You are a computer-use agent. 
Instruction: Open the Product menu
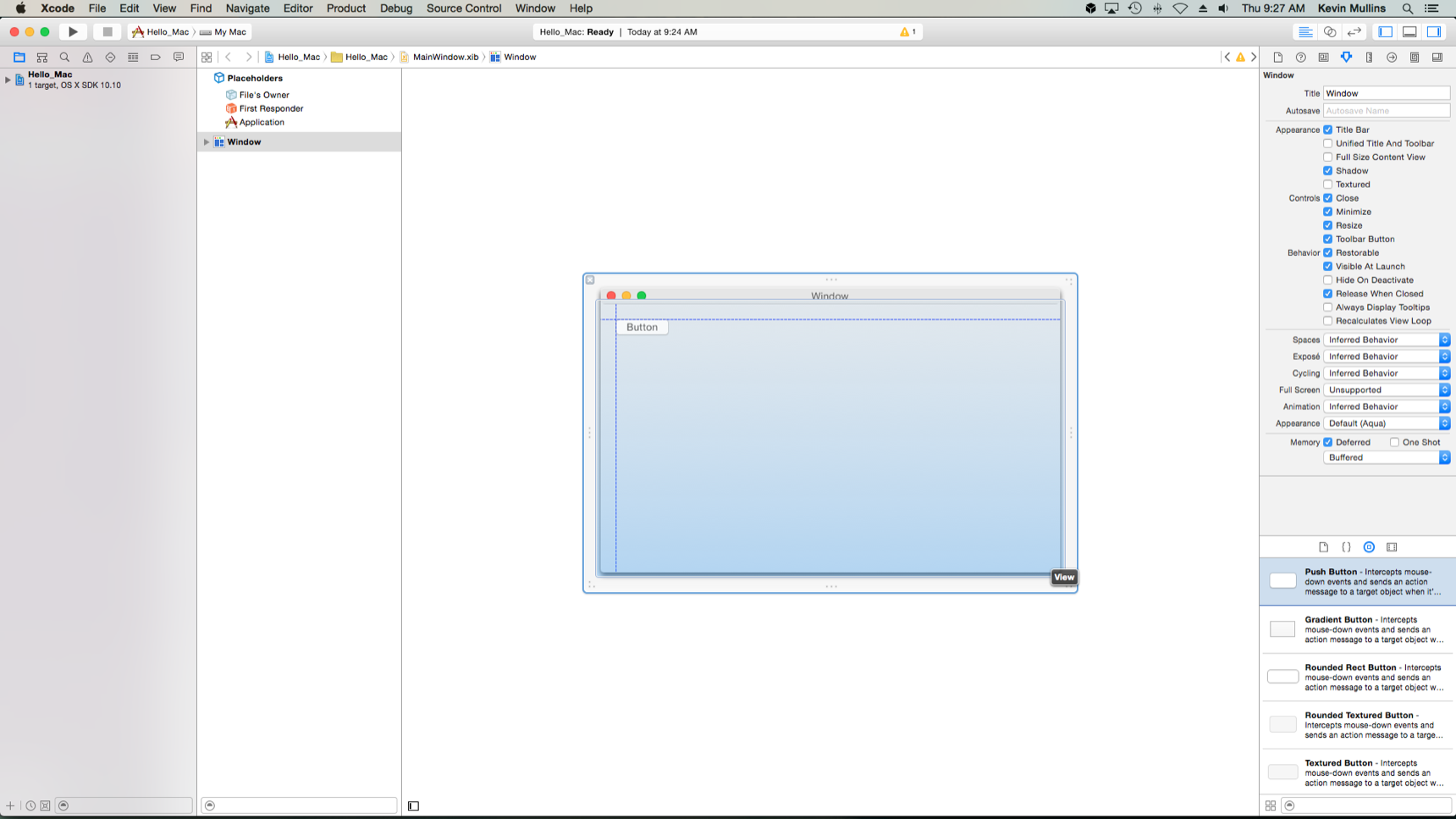[x=346, y=8]
